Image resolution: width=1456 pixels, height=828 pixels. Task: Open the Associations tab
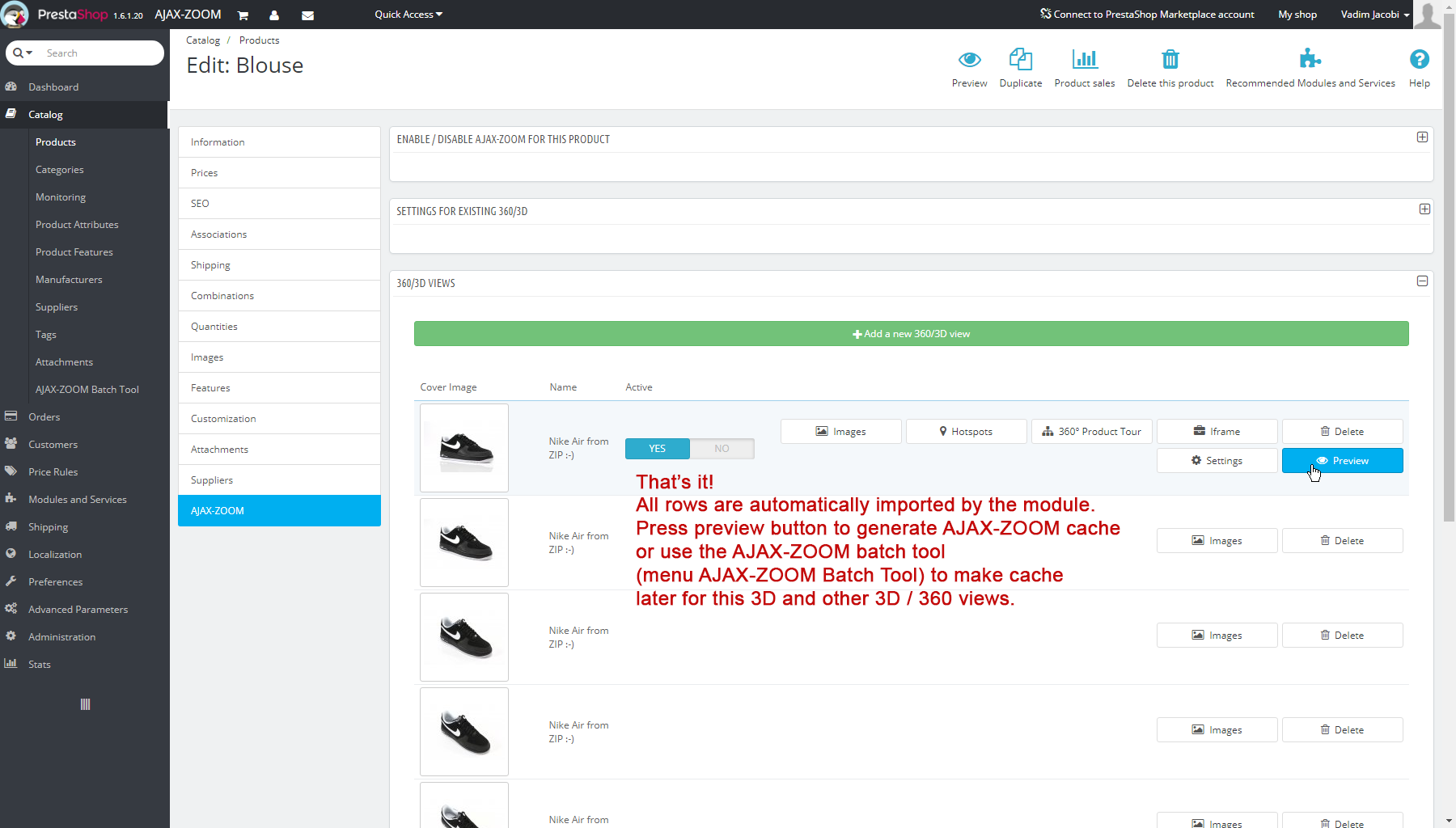[x=279, y=234]
